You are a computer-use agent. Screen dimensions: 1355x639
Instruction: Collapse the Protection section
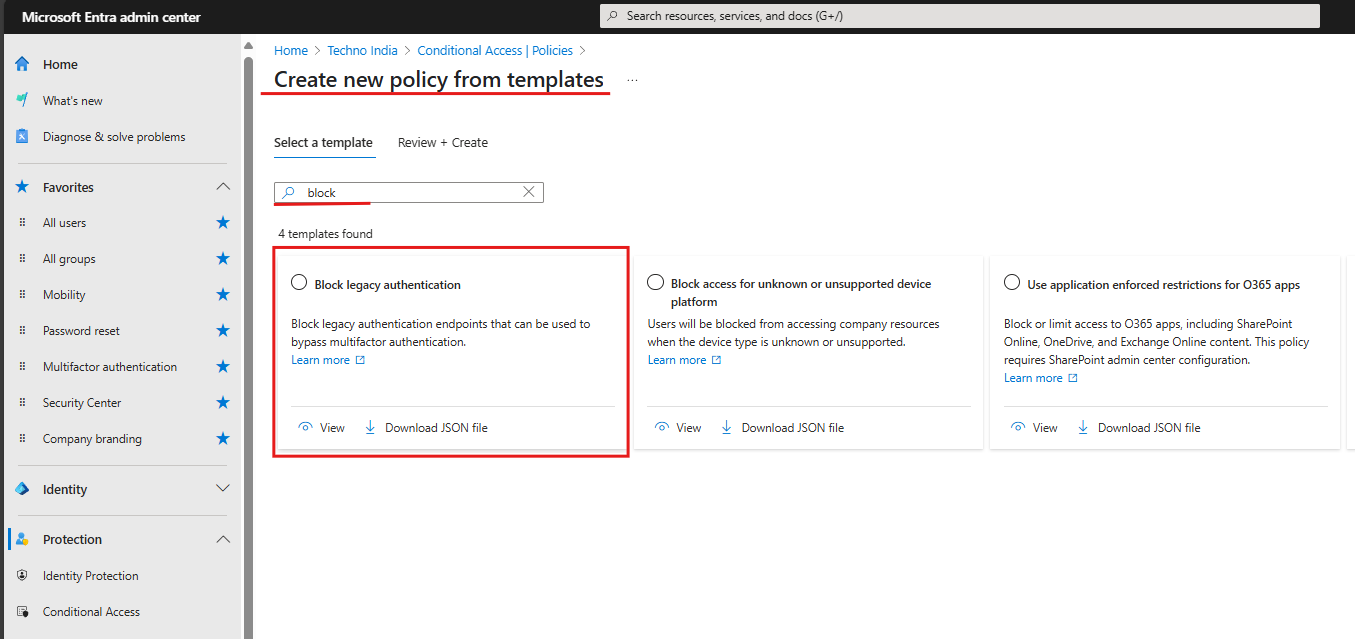(x=223, y=539)
